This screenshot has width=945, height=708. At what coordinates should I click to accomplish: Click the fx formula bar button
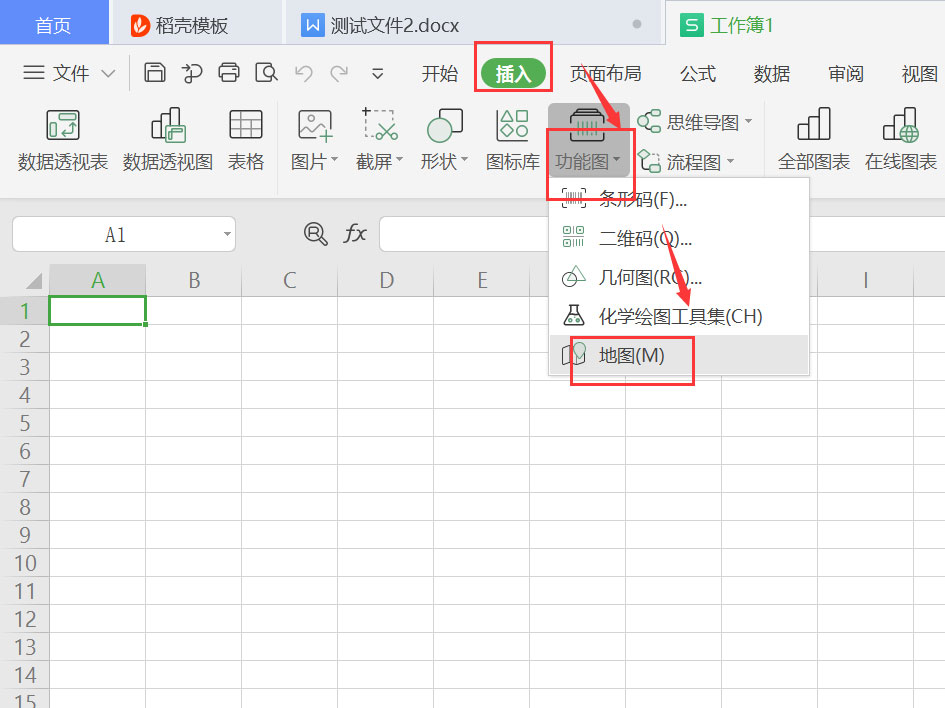coord(355,234)
